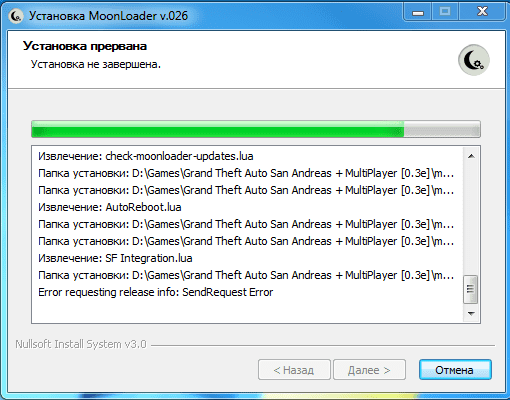
Task: Close the MoonLoader setup window
Action: (482, 13)
